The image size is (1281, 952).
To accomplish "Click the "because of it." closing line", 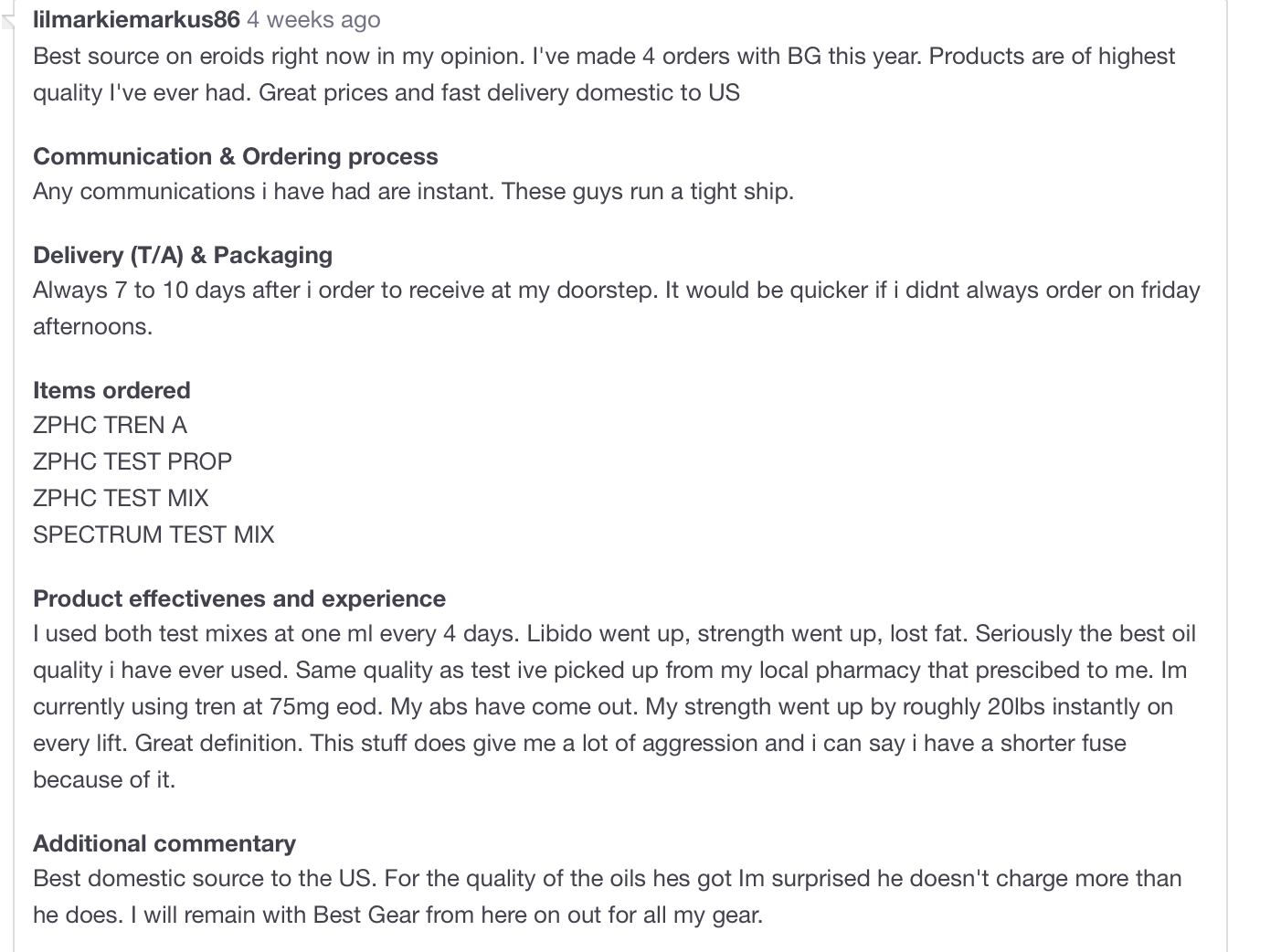I will click(x=103, y=779).
